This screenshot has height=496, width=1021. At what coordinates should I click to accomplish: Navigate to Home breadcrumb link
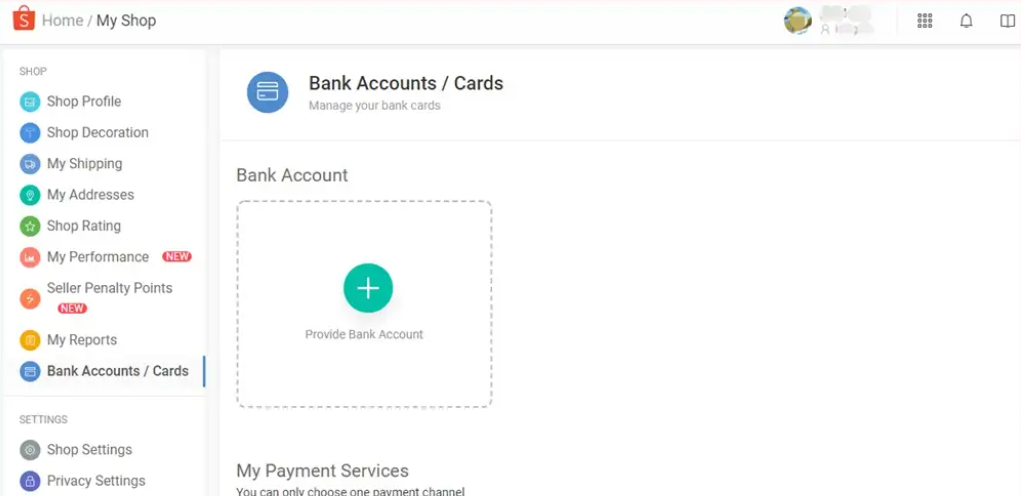62,20
